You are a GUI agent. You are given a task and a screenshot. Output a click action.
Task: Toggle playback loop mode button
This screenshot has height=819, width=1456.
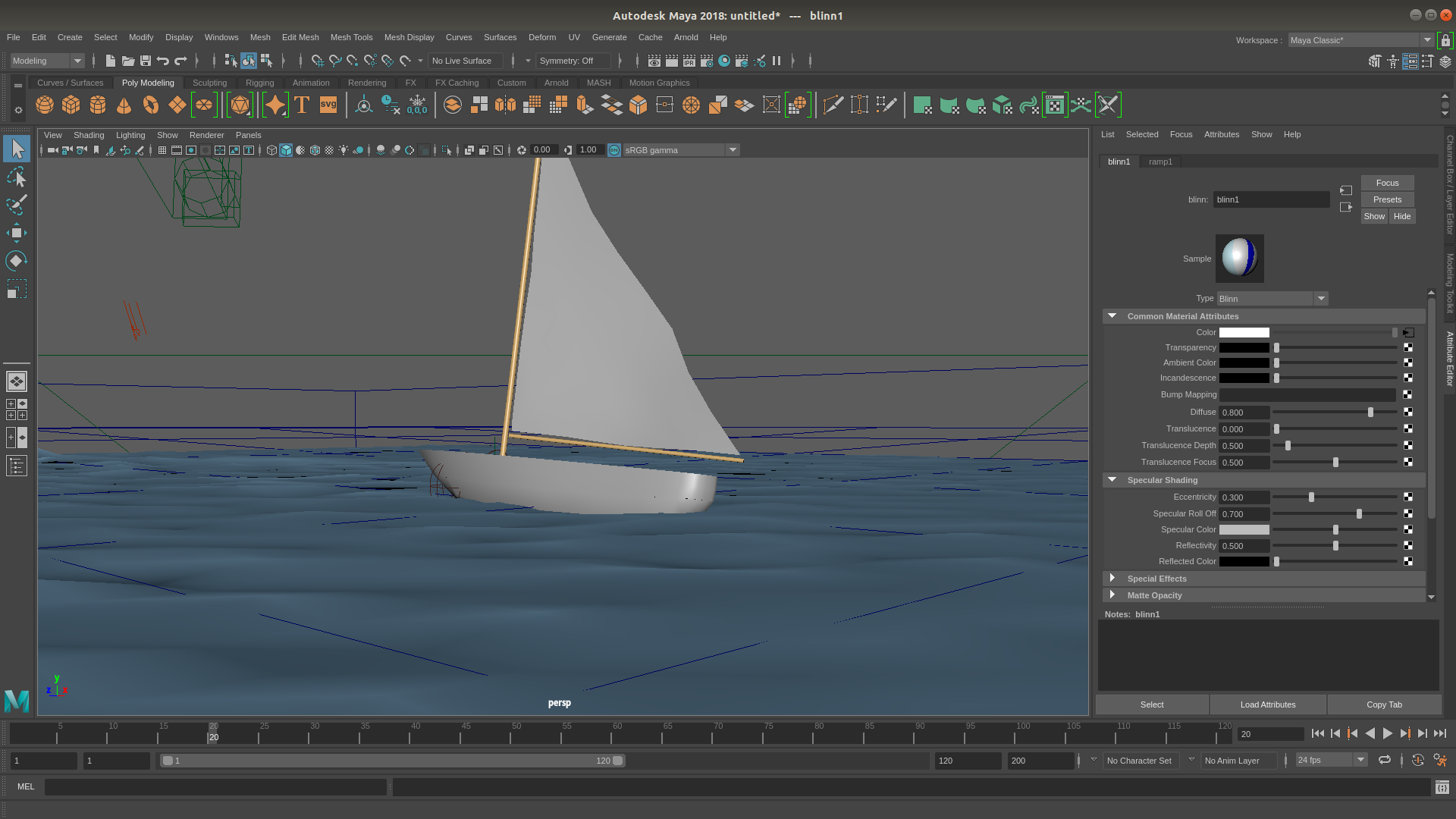point(1385,760)
